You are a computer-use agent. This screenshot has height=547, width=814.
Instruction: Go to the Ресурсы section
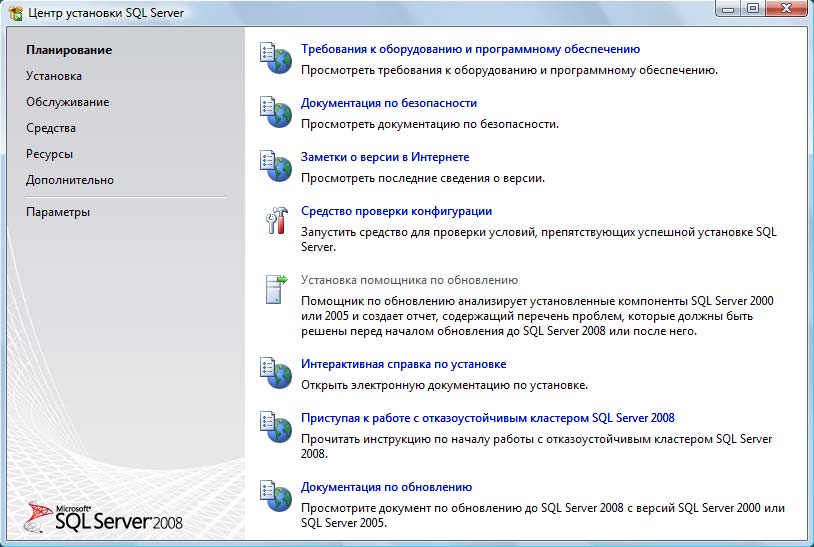click(49, 154)
